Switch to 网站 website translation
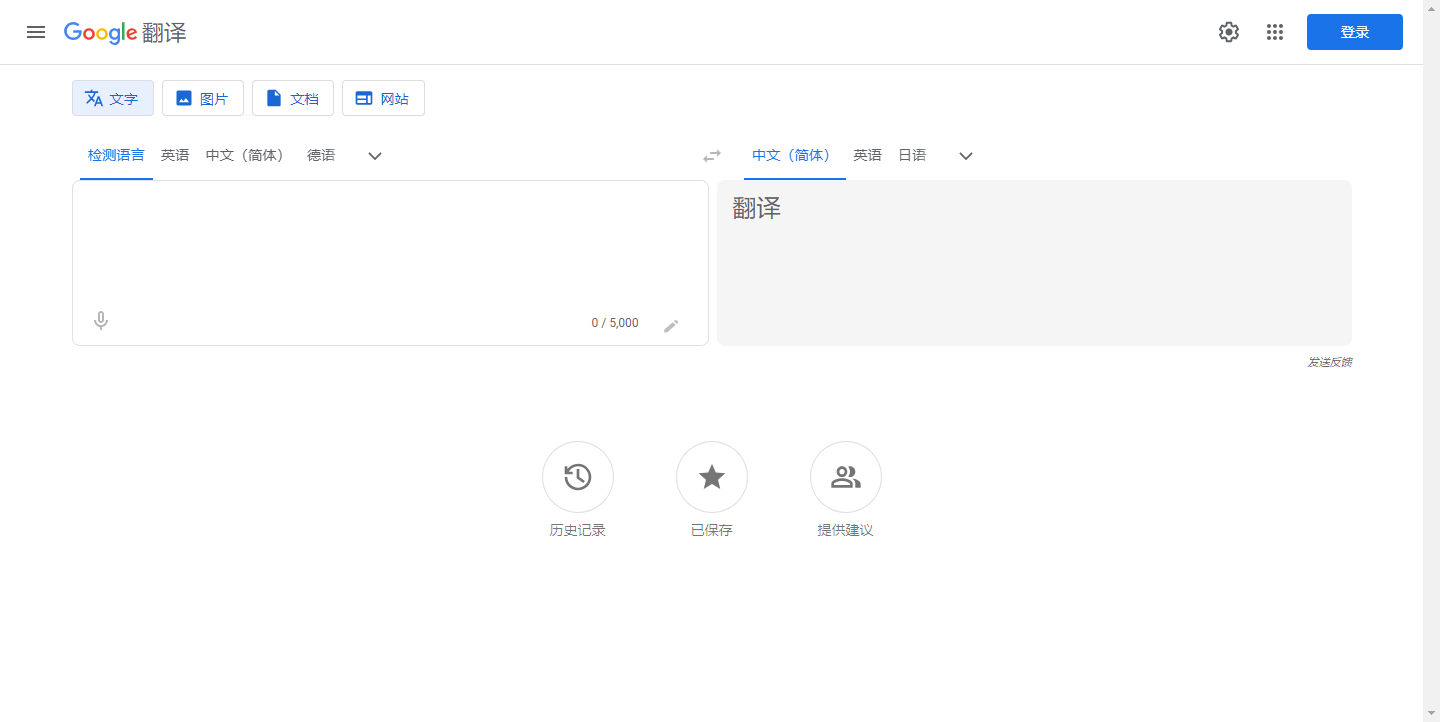 tap(383, 98)
